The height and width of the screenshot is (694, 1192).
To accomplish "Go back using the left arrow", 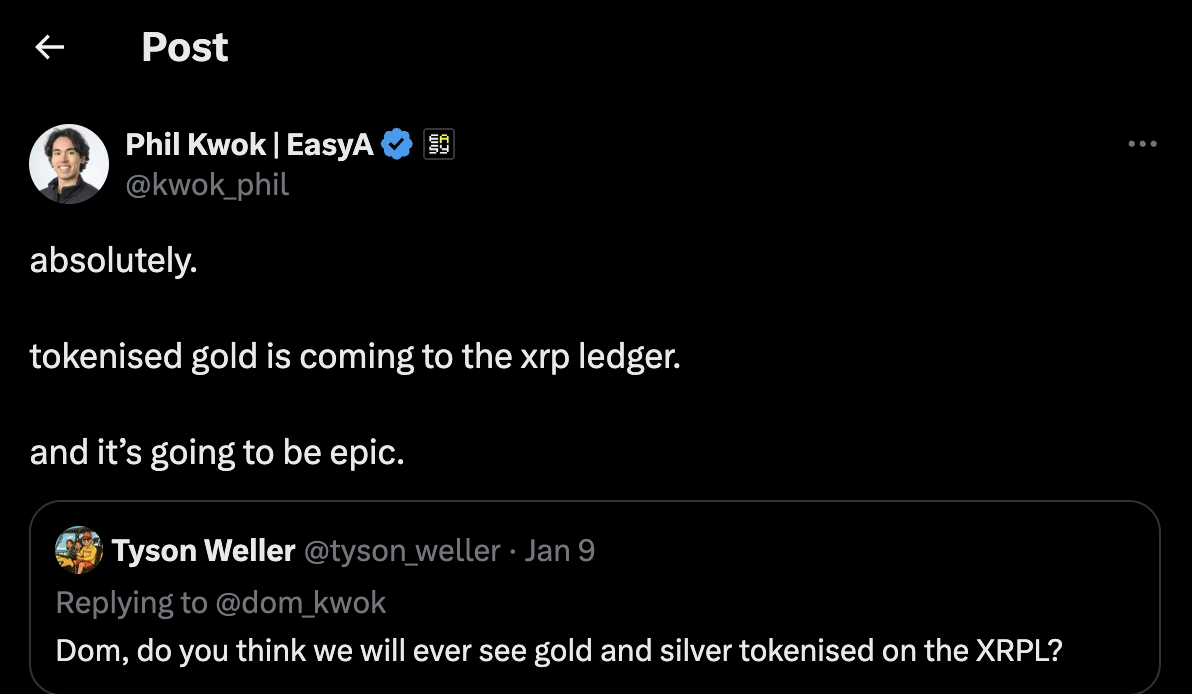I will 50,47.
